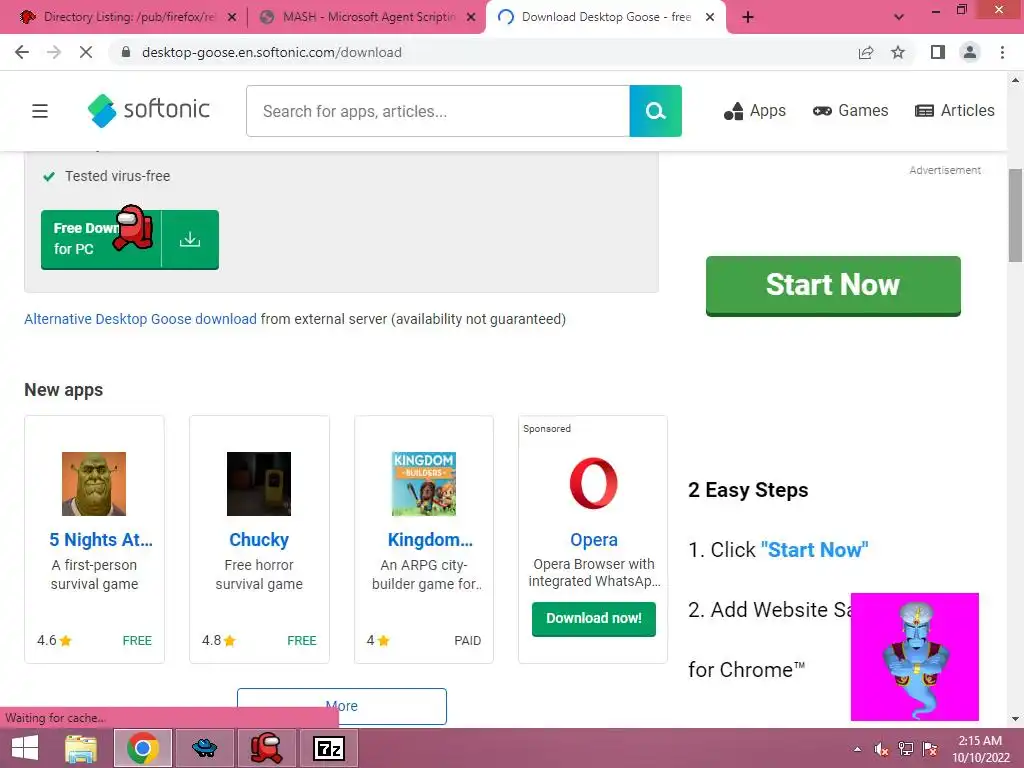
Task: Open Opera sponsored app link
Action: (x=594, y=539)
